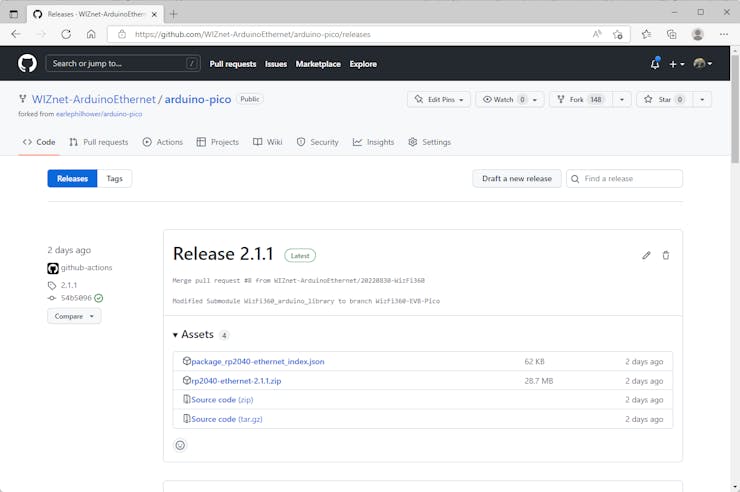Open Marketplace in top navigation
740x492 pixels.
click(318, 64)
